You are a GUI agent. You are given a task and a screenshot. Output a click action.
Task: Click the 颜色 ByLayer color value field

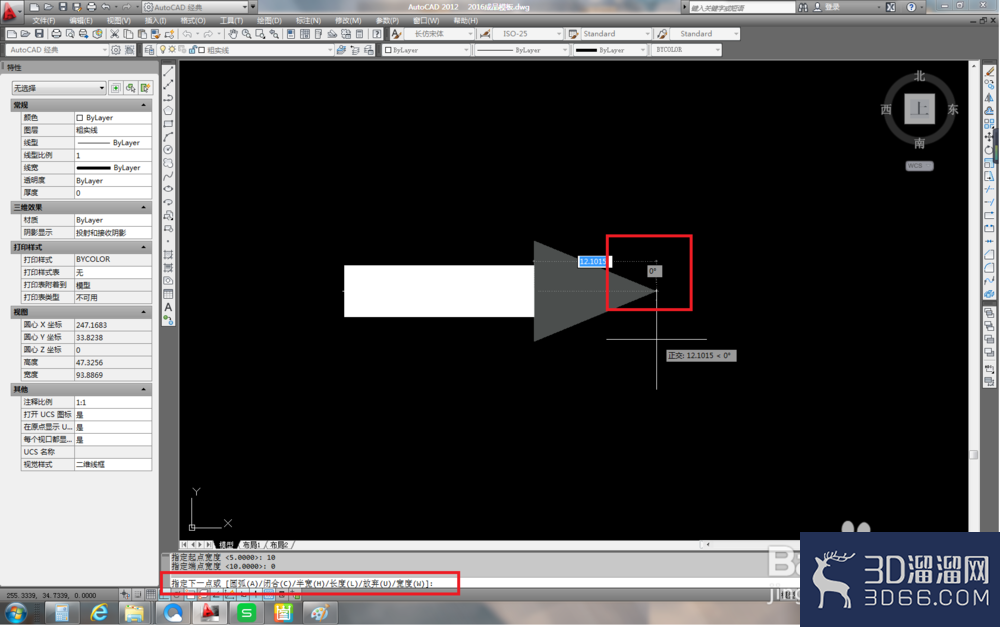tap(113, 117)
